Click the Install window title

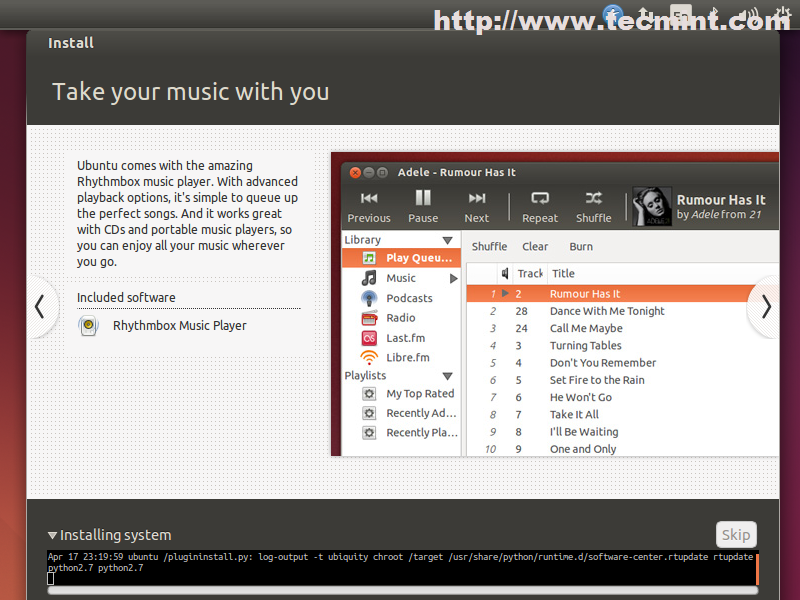pos(70,43)
